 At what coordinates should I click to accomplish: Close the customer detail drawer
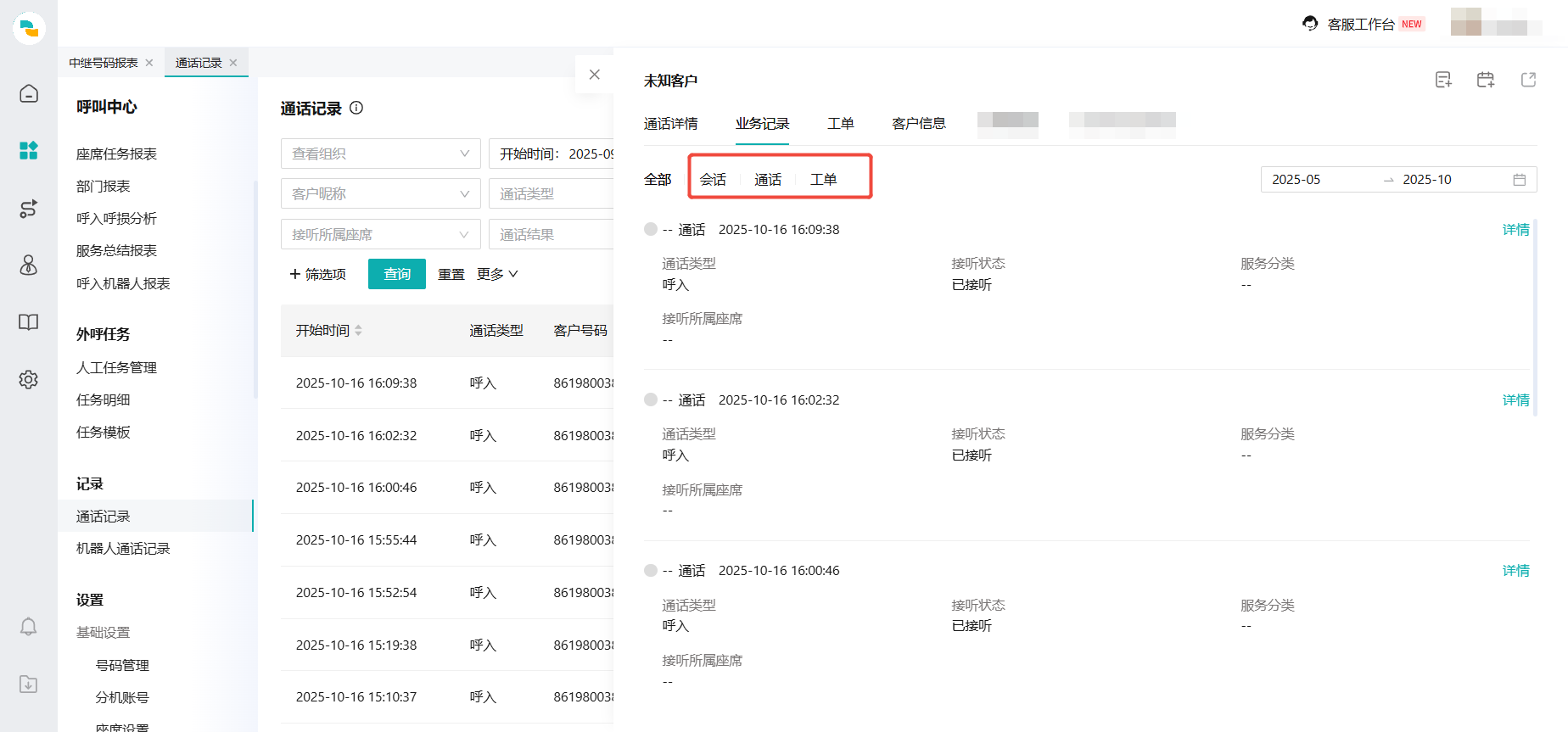[x=595, y=75]
